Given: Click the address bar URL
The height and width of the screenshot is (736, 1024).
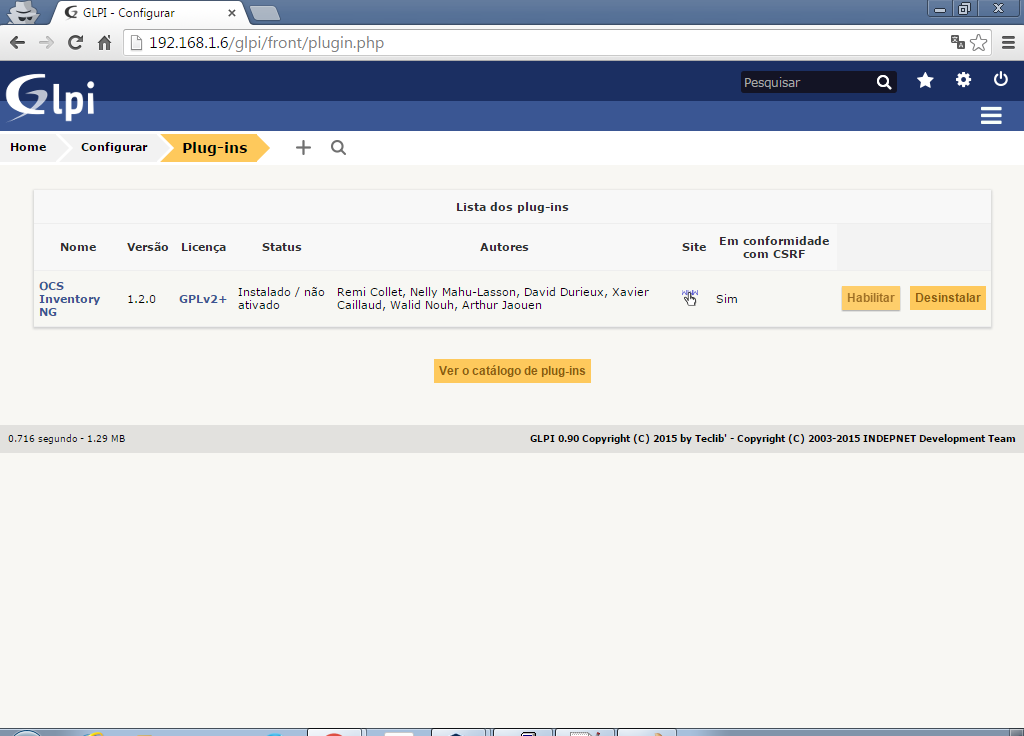Looking at the screenshot, I should pos(266,43).
